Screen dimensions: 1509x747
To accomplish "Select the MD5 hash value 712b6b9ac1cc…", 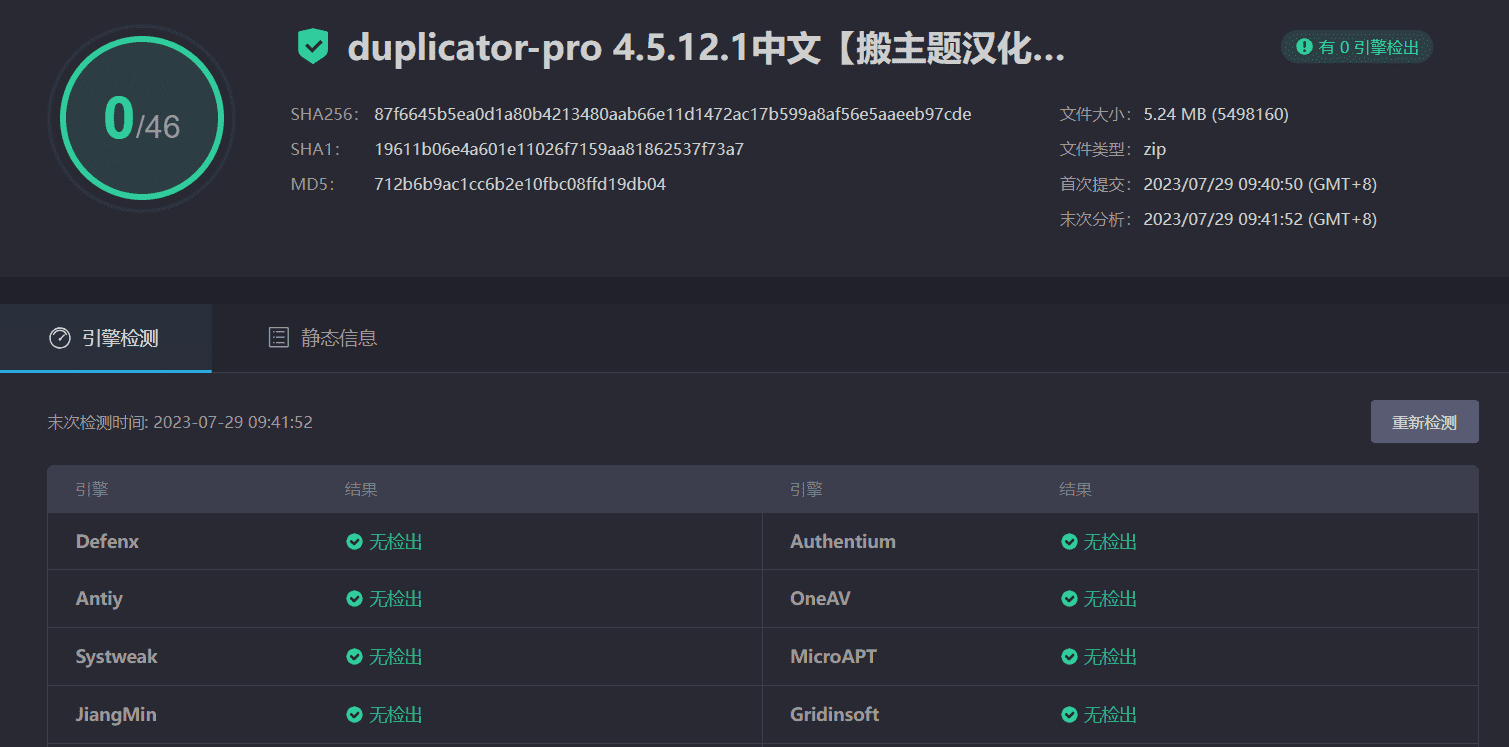I will click(520, 184).
